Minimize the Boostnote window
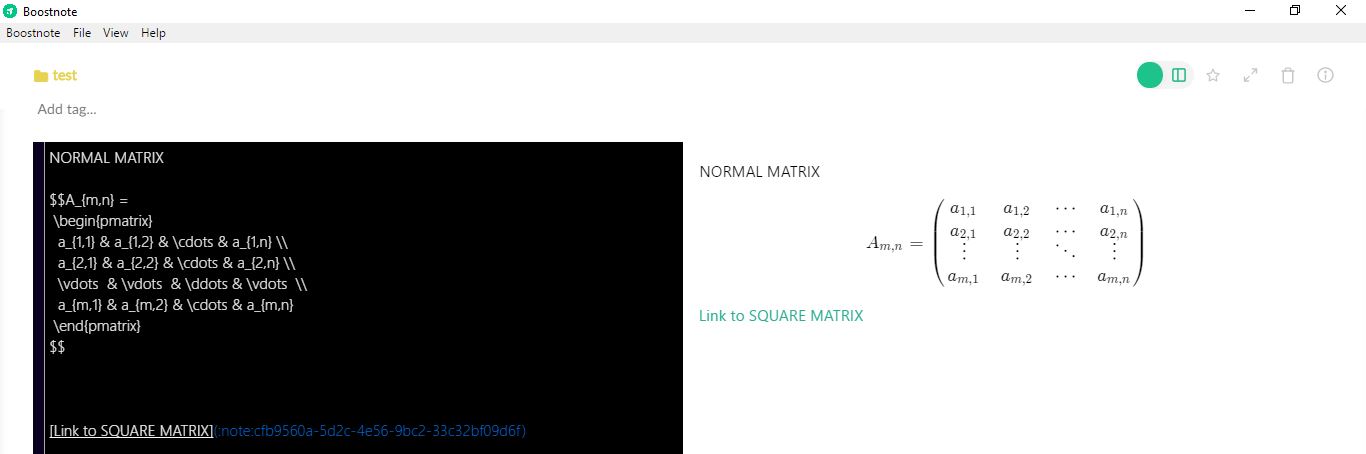Viewport: 1366px width, 454px height. (1250, 11)
